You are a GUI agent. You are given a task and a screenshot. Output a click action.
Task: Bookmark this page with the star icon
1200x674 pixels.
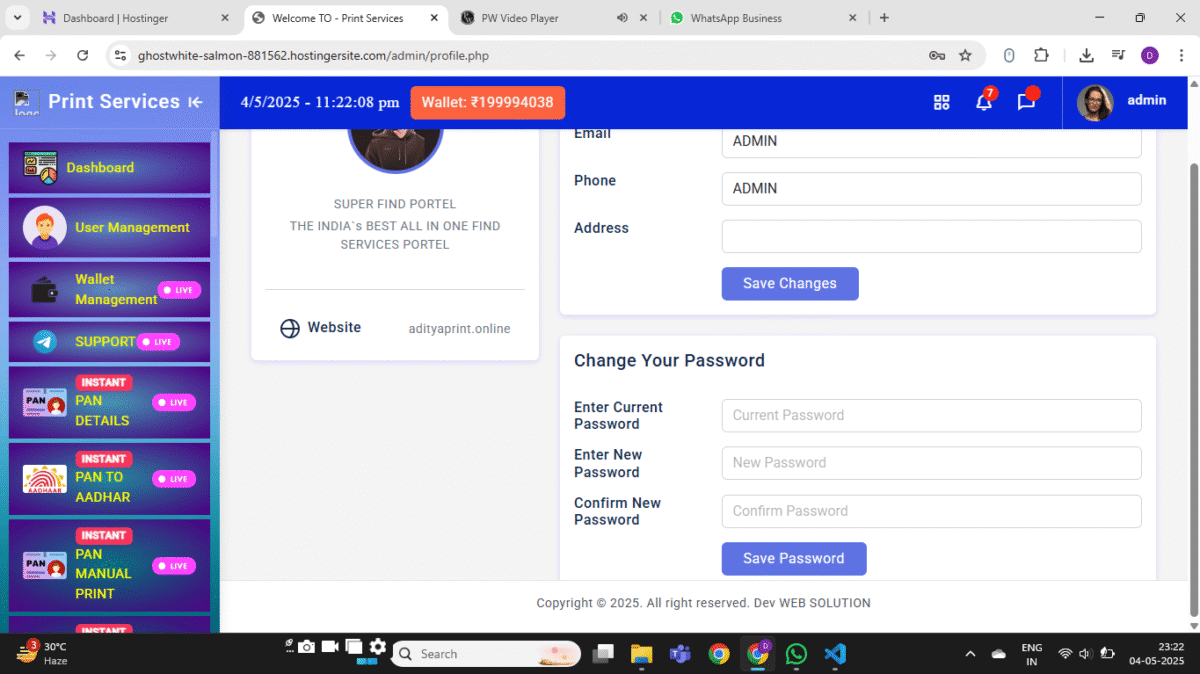[x=965, y=56]
